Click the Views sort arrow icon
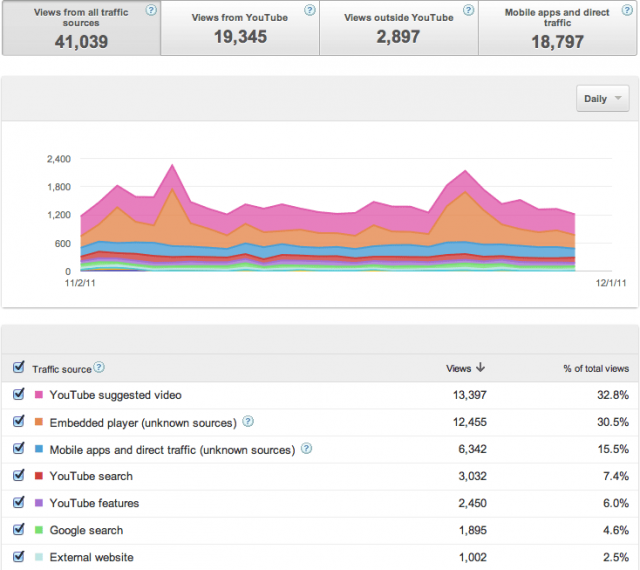The image size is (640, 570). click(480, 367)
